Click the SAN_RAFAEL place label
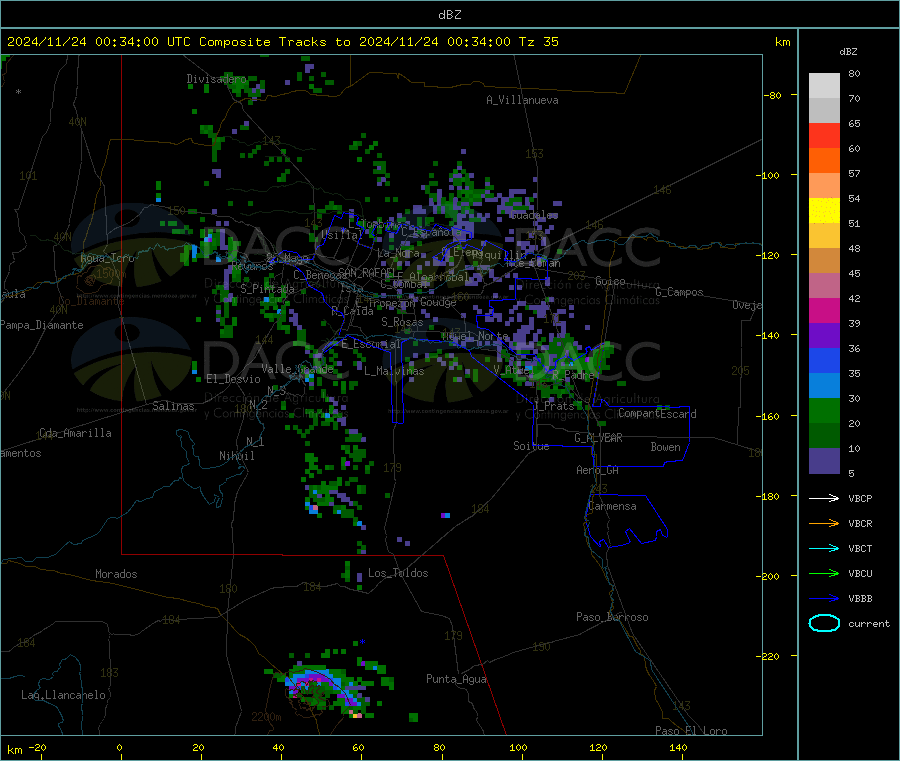900x761 pixels. 366,272
